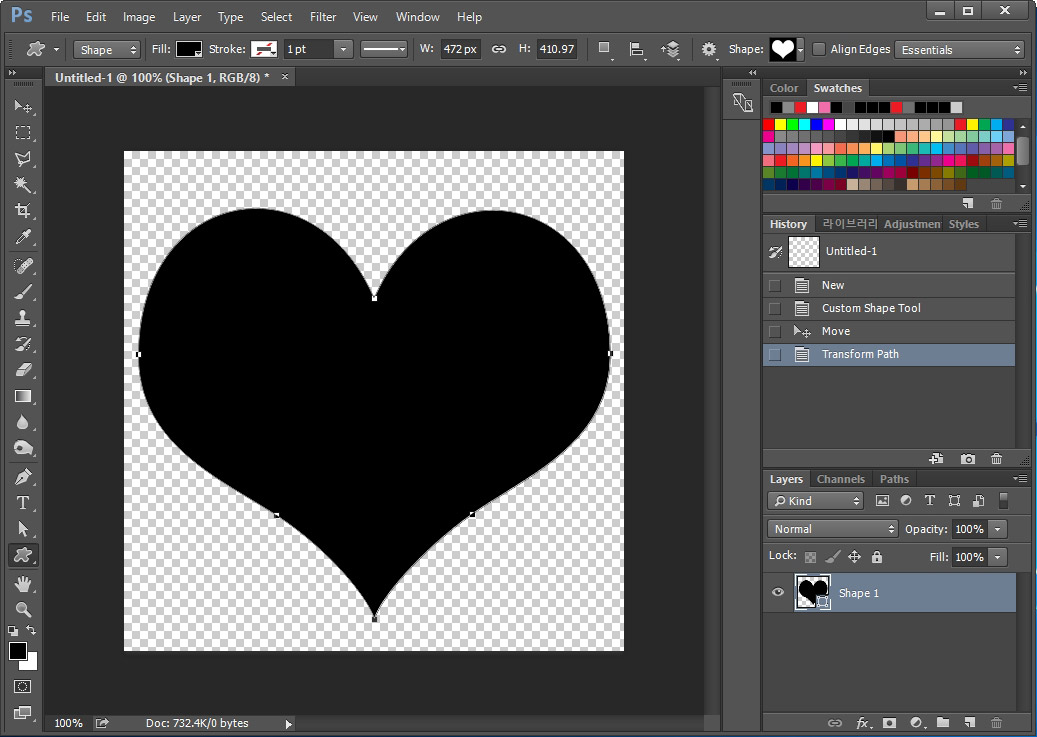1037x737 pixels.
Task: Select the Magic Wand tool
Action: click(x=23, y=185)
